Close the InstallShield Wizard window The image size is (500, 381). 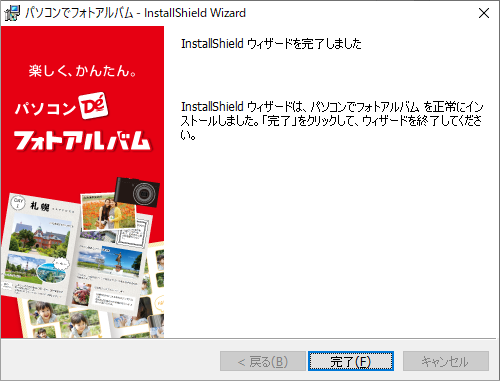[484, 13]
